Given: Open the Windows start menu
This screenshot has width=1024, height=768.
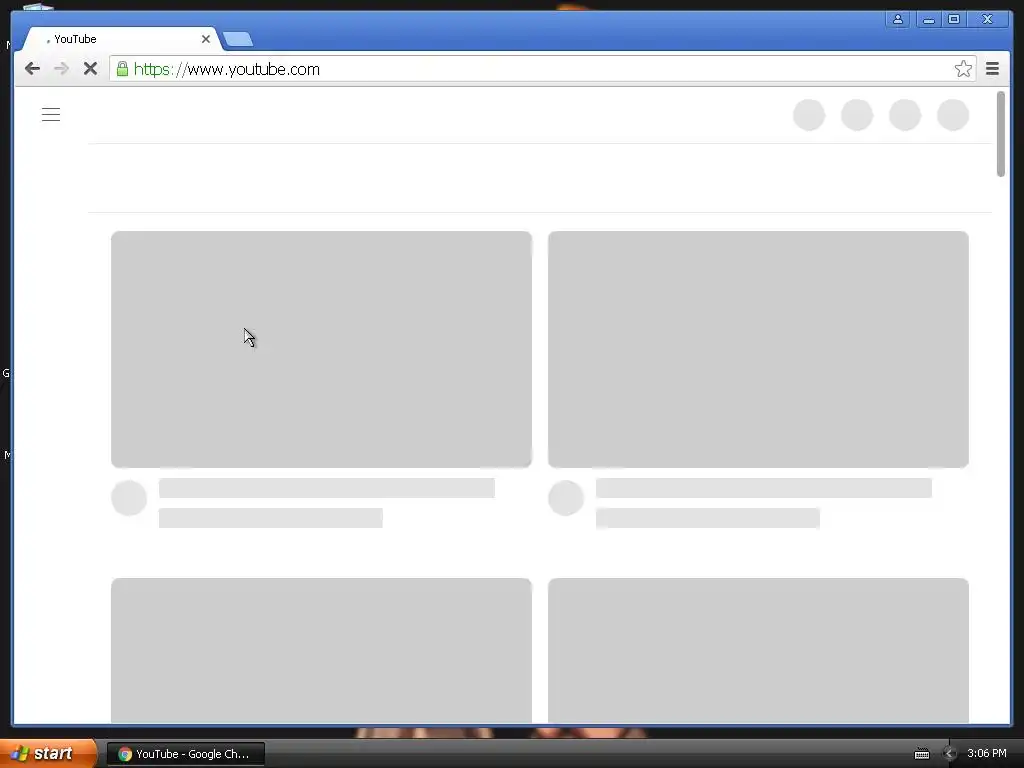Looking at the screenshot, I should pos(48,754).
